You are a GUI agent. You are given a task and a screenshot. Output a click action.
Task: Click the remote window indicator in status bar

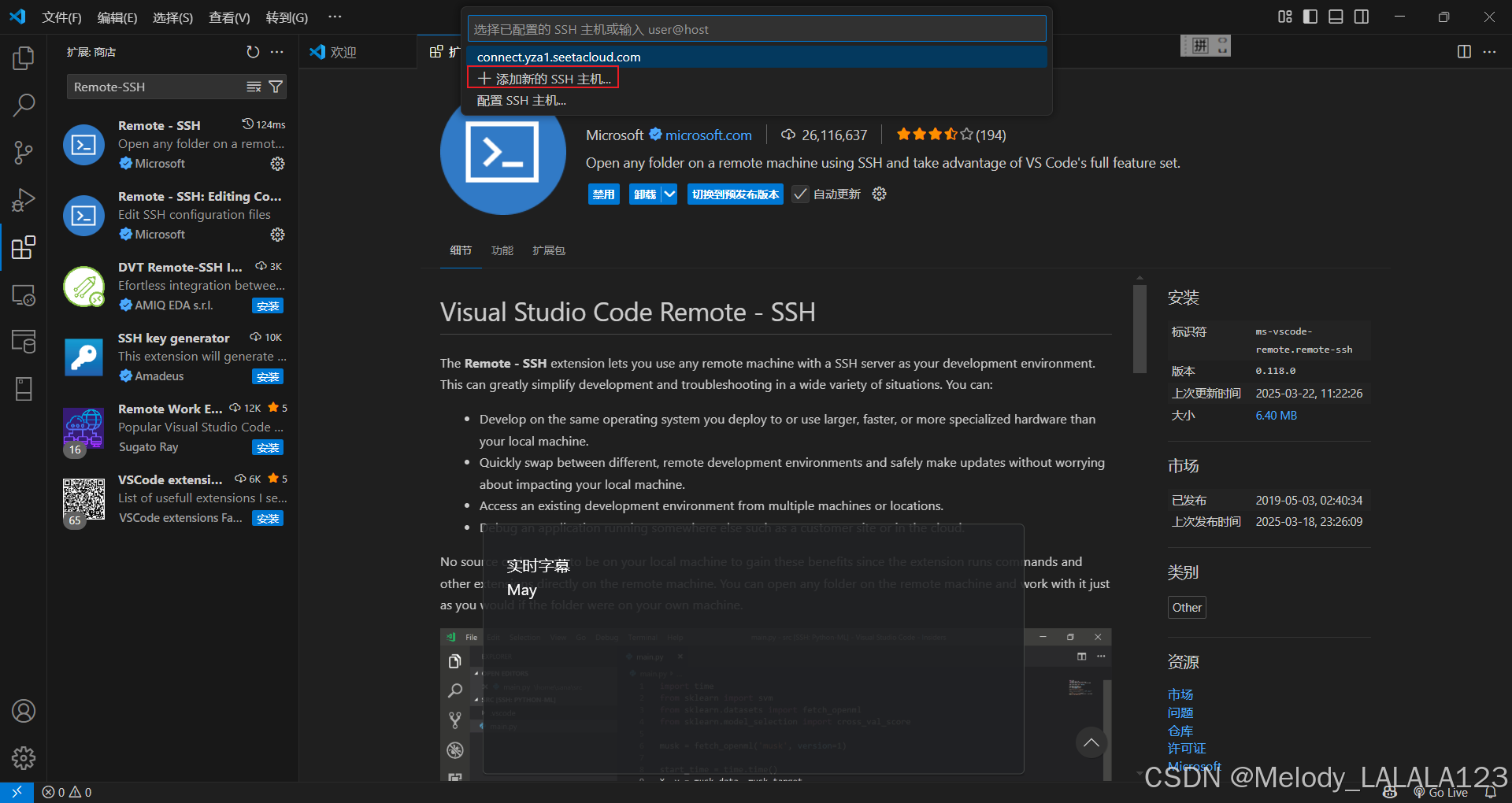point(17,792)
